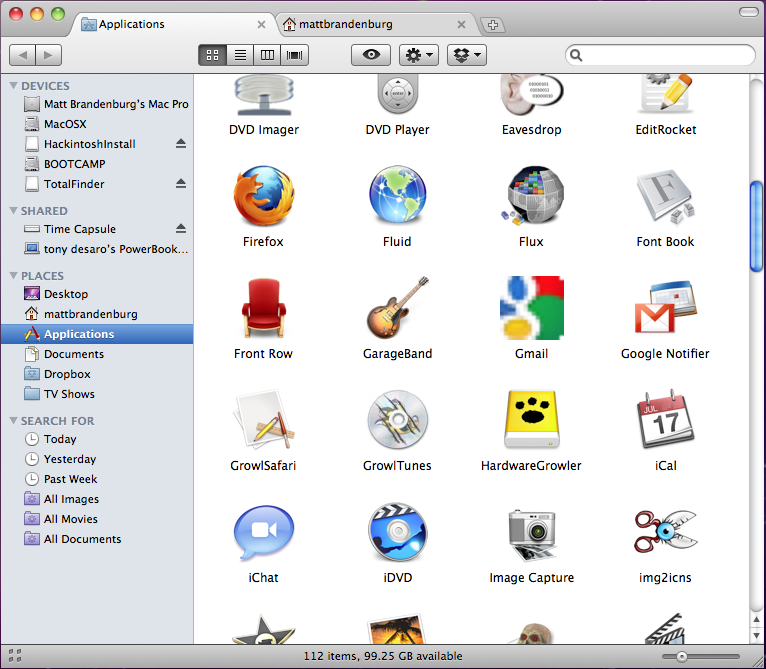Select the img2icns scissors icon
Screen dimensions: 766x669
pos(665,532)
